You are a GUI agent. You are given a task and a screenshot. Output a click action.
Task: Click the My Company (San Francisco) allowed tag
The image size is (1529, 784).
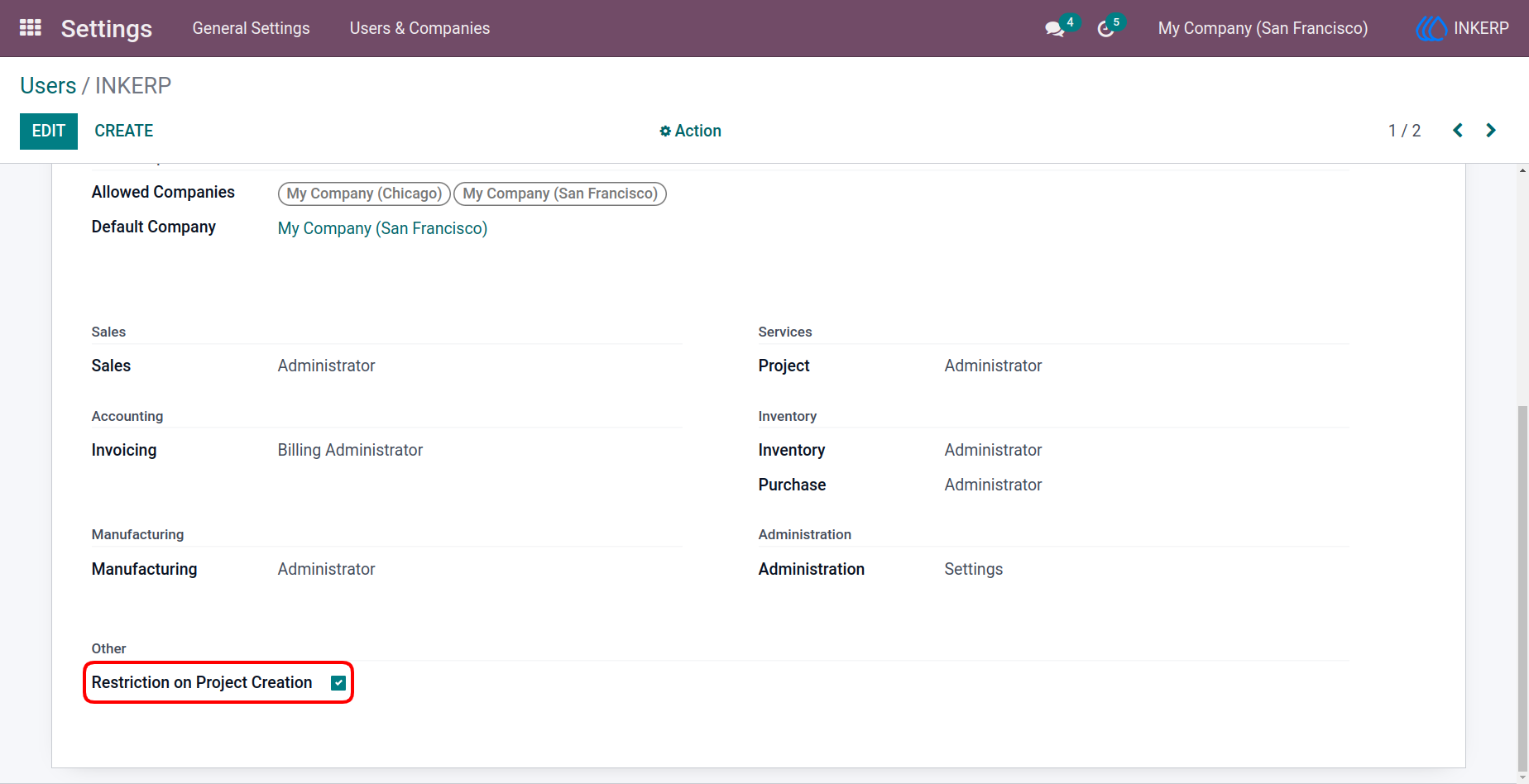tap(560, 194)
